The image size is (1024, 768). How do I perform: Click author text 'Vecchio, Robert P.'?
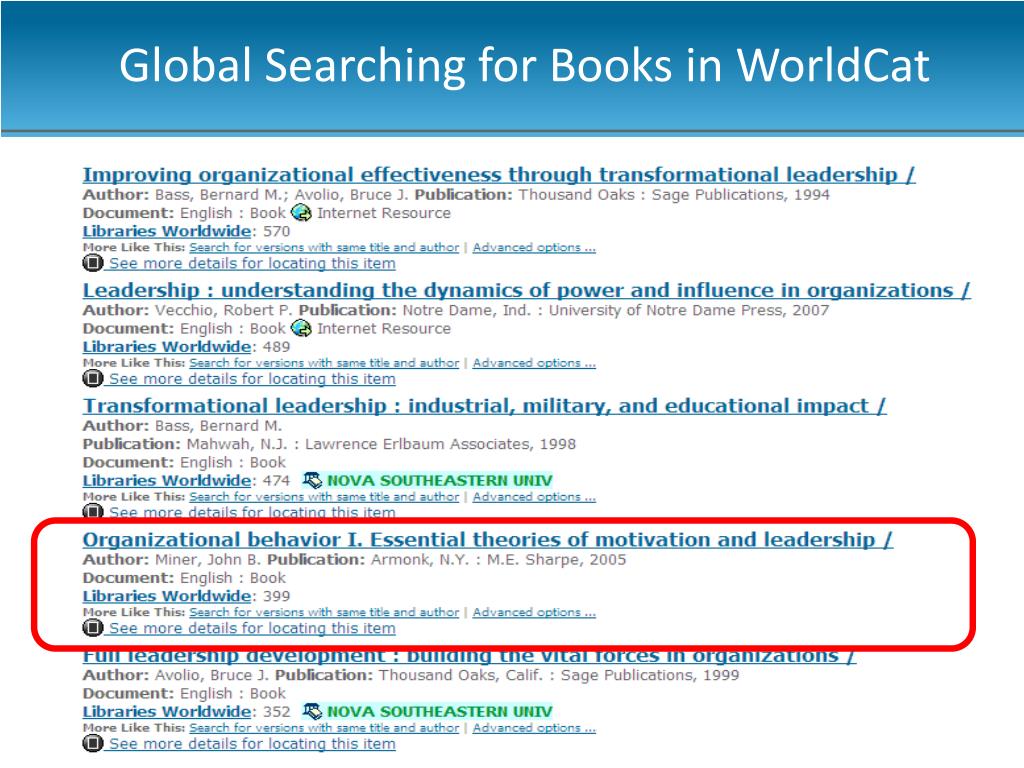(224, 311)
